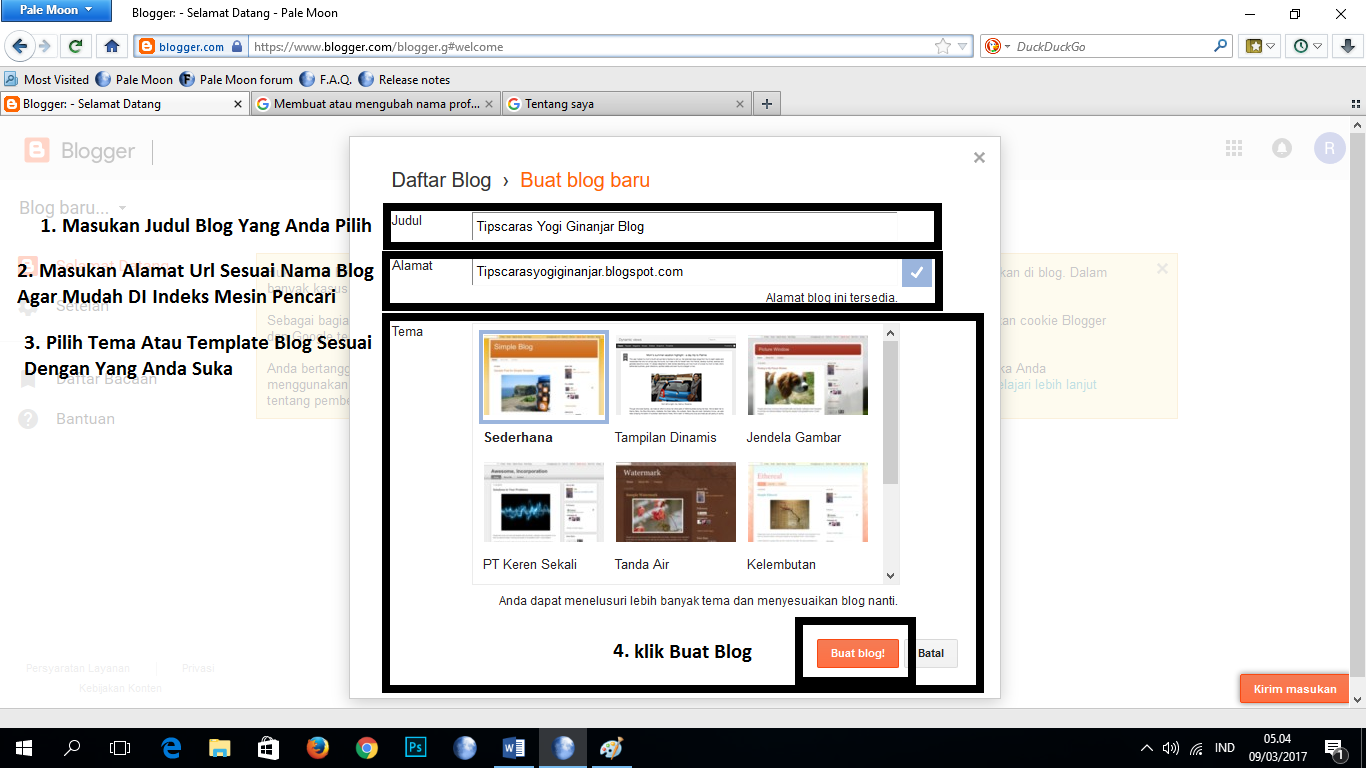Show hidden system tray icons
This screenshot has width=1366, height=768.
(x=1147, y=747)
